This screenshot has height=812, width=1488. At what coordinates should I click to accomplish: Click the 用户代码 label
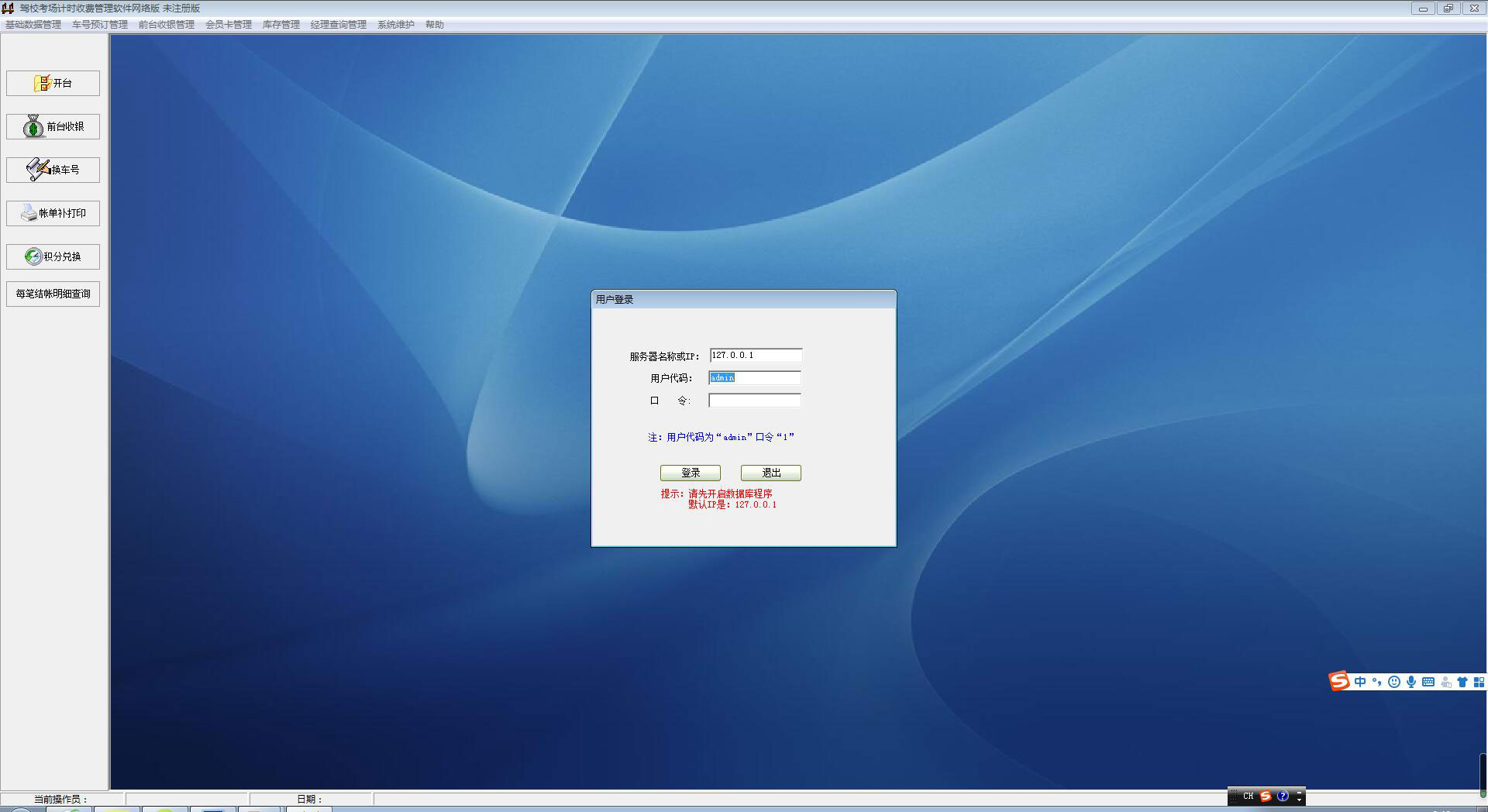671,378
